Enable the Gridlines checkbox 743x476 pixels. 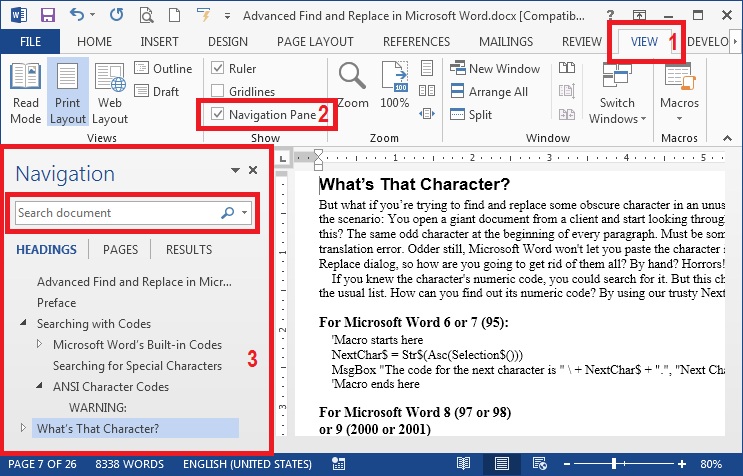[x=217, y=91]
